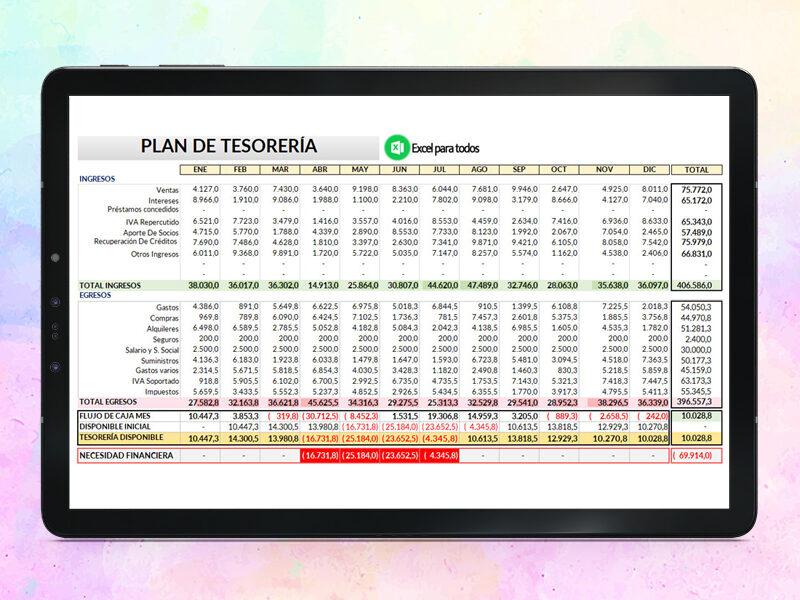Select January total ingresos 38.030,0
This screenshot has height=600, width=800.
click(204, 285)
